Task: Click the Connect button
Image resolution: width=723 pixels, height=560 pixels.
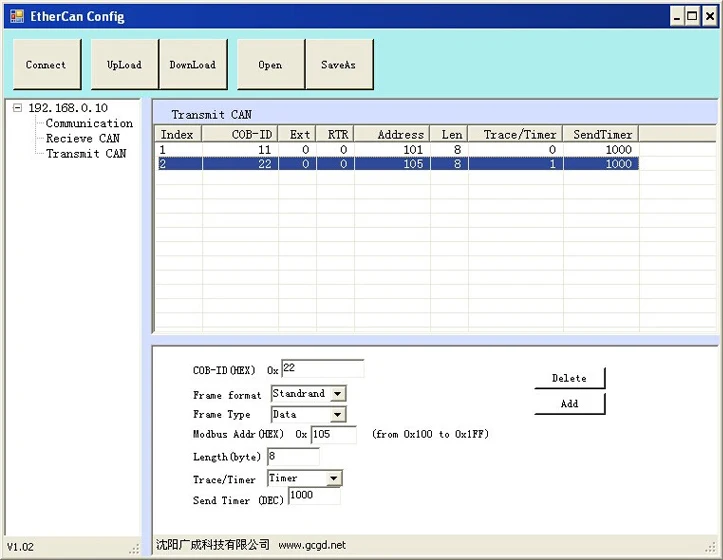Action: (x=47, y=64)
